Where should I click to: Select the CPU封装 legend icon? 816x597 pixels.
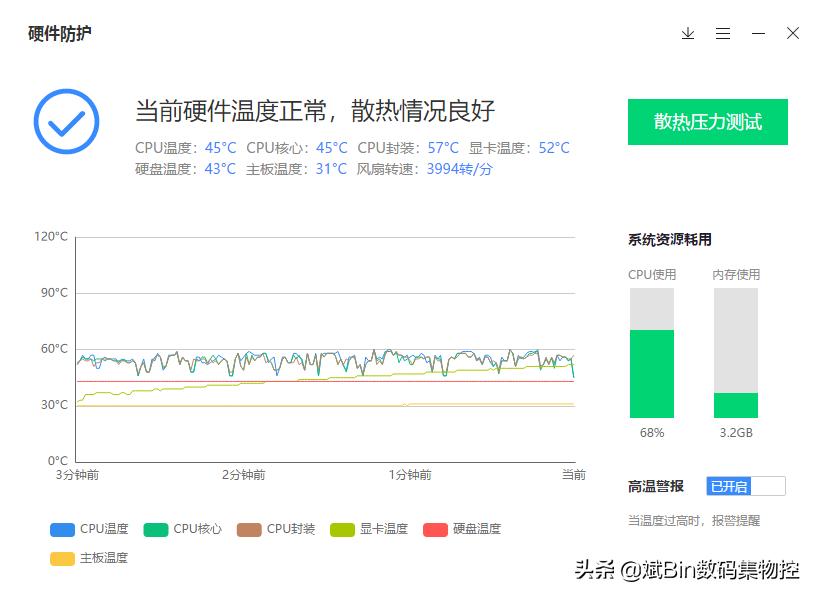point(248,529)
